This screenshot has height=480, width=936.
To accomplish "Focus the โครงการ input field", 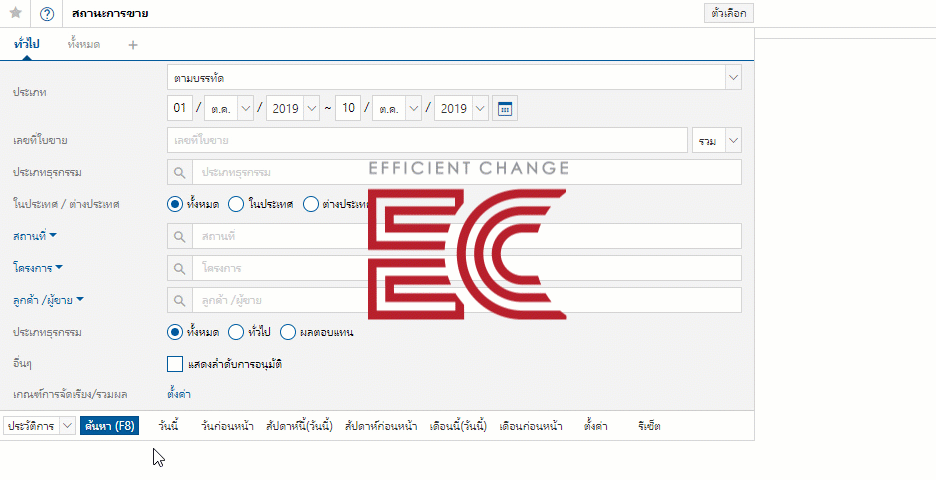I will point(467,268).
